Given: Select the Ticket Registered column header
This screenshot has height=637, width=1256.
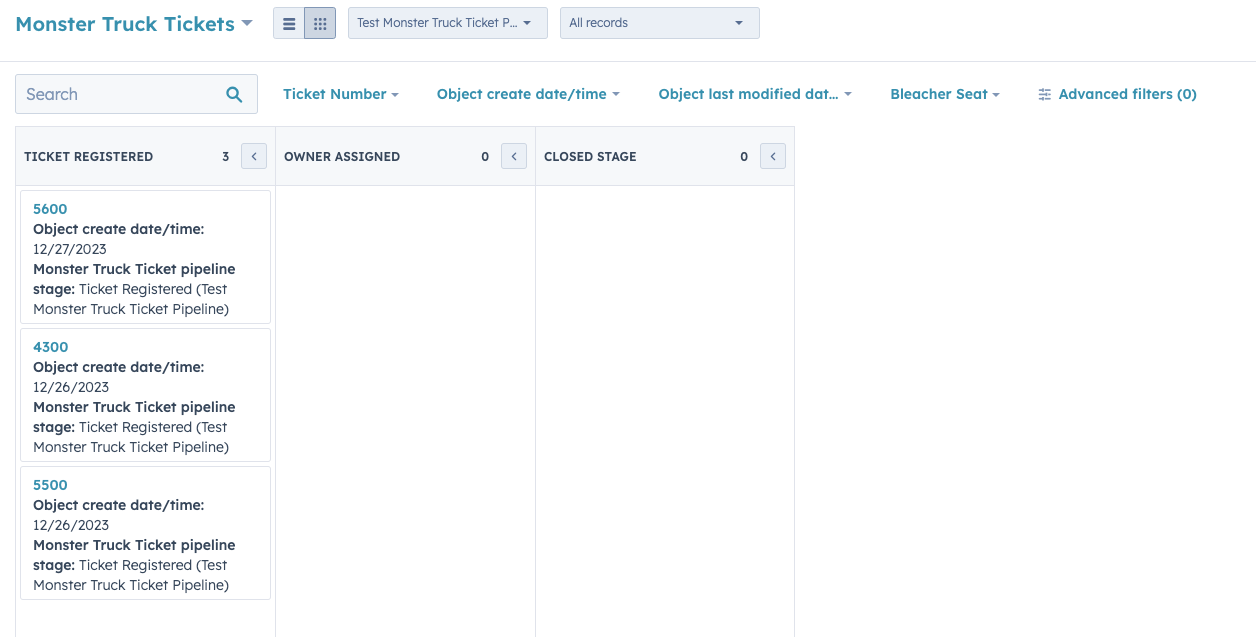Looking at the screenshot, I should 86,156.
